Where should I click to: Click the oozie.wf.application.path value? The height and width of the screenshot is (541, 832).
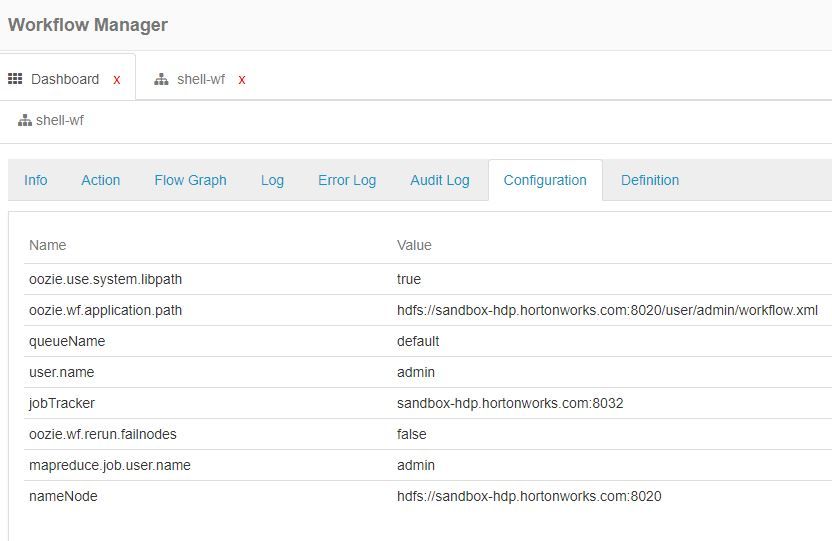pos(607,310)
